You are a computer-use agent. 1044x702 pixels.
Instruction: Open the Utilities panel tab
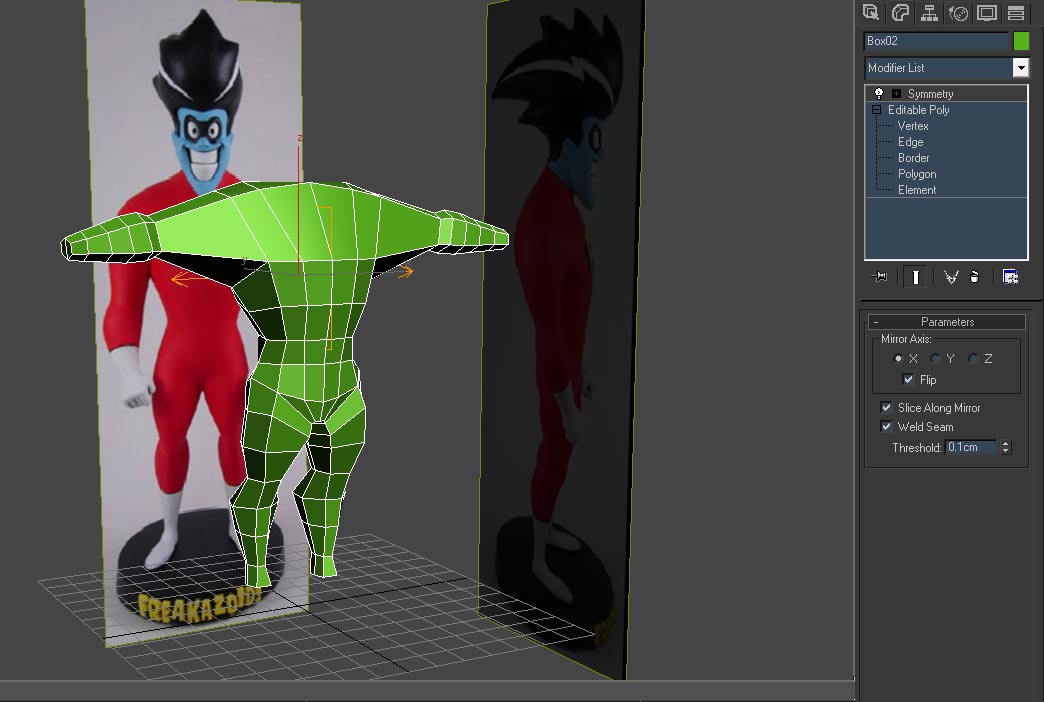click(1016, 13)
